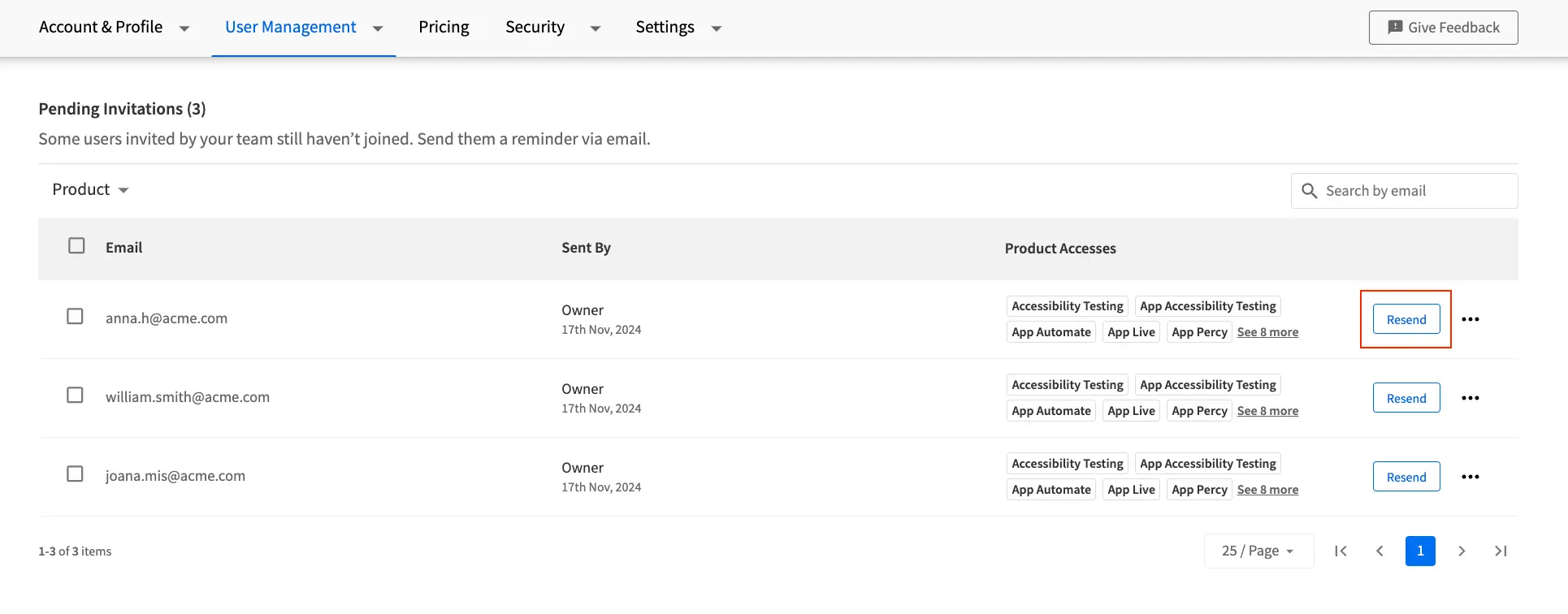Check the joana.mis@acme.com row checkbox
Viewport: 1568px width, 614px height.
75,473
